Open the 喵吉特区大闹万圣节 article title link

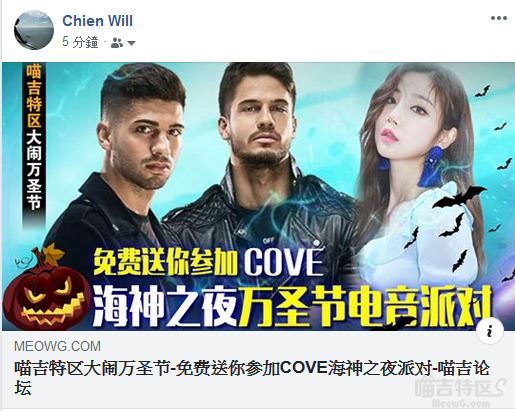[252, 377]
